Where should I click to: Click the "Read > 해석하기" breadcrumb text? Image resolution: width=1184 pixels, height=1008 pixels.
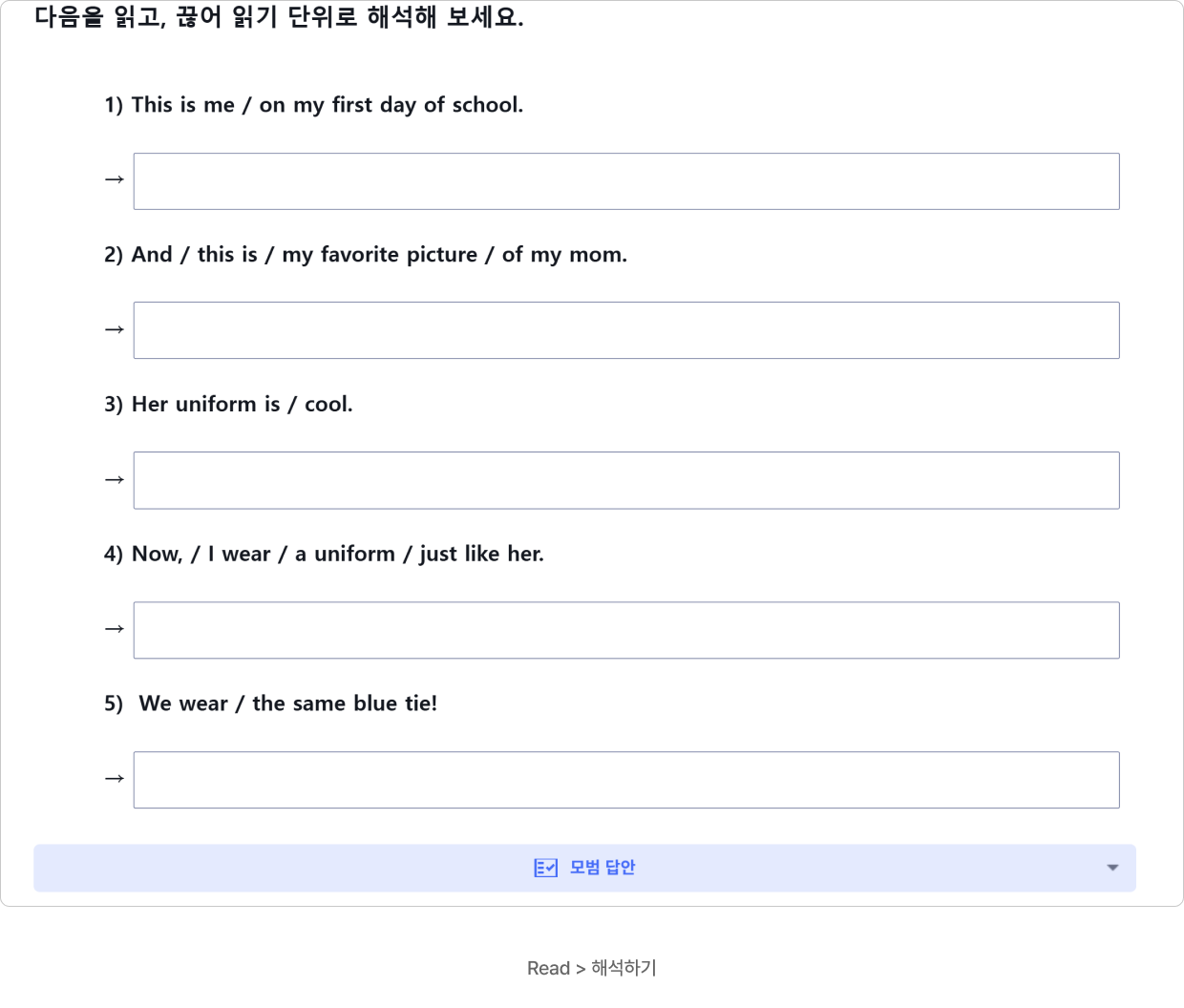tap(592, 968)
